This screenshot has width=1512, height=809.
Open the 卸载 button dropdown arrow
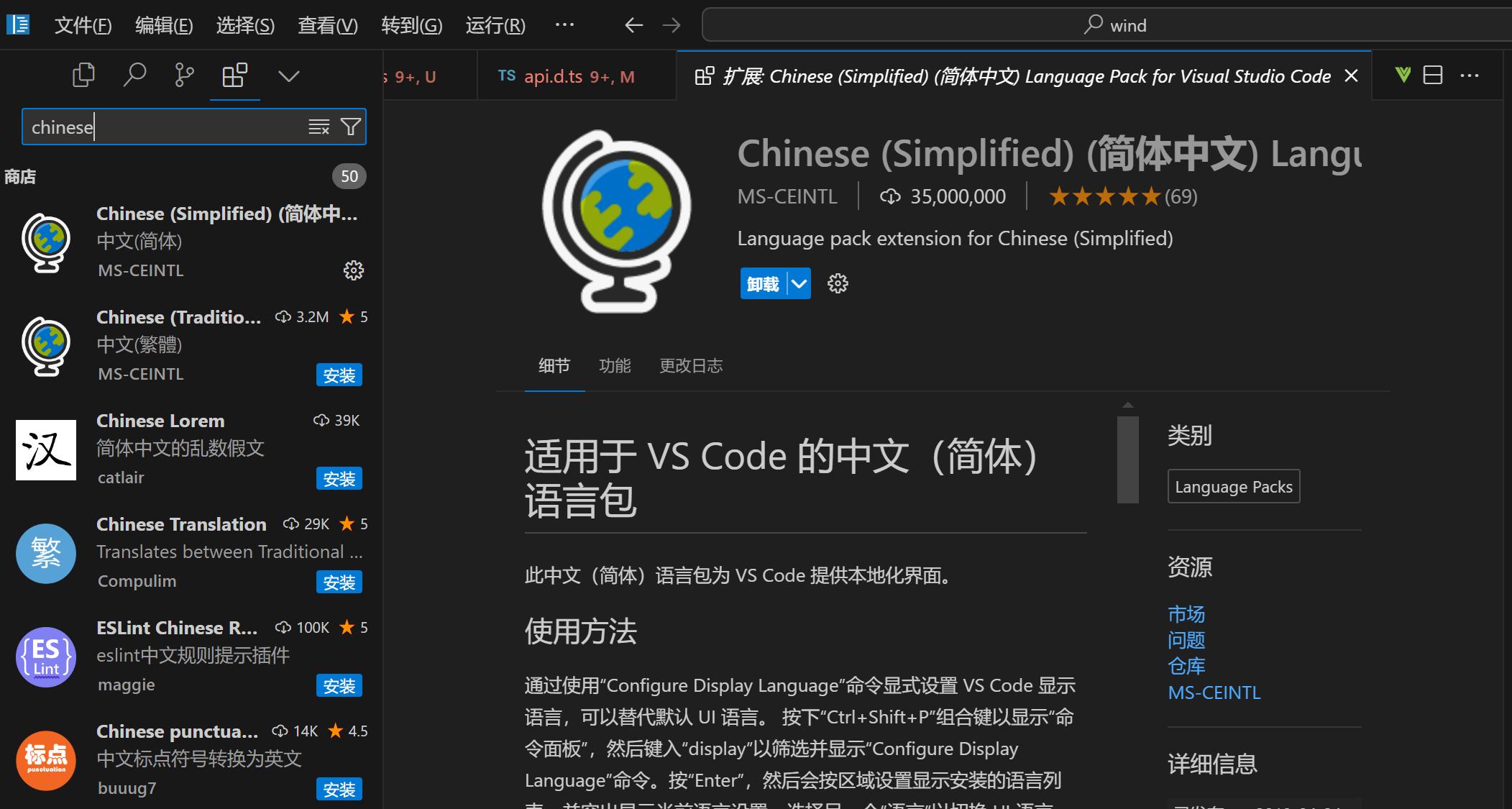tap(798, 283)
